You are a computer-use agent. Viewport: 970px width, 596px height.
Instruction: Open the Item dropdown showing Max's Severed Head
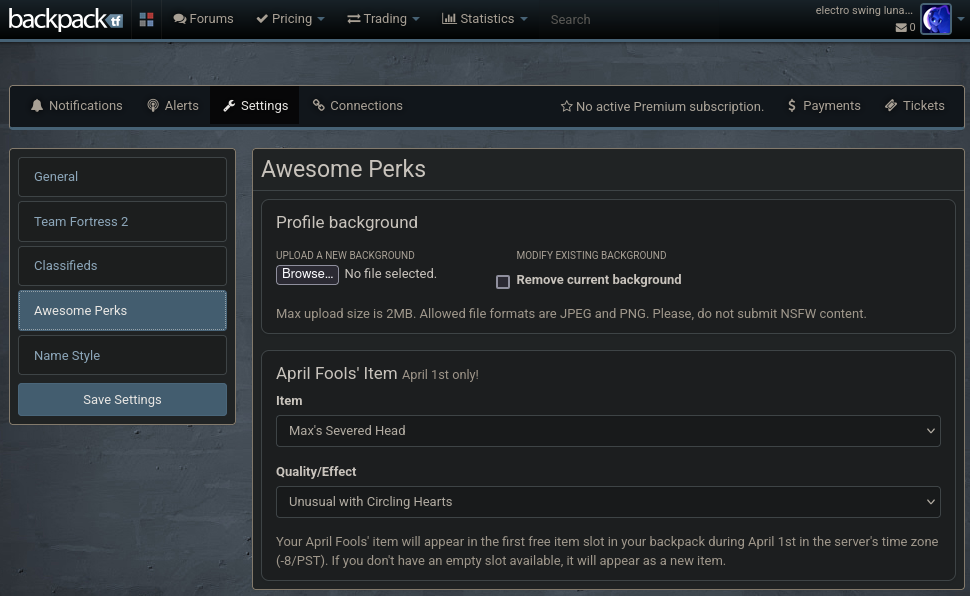point(608,431)
